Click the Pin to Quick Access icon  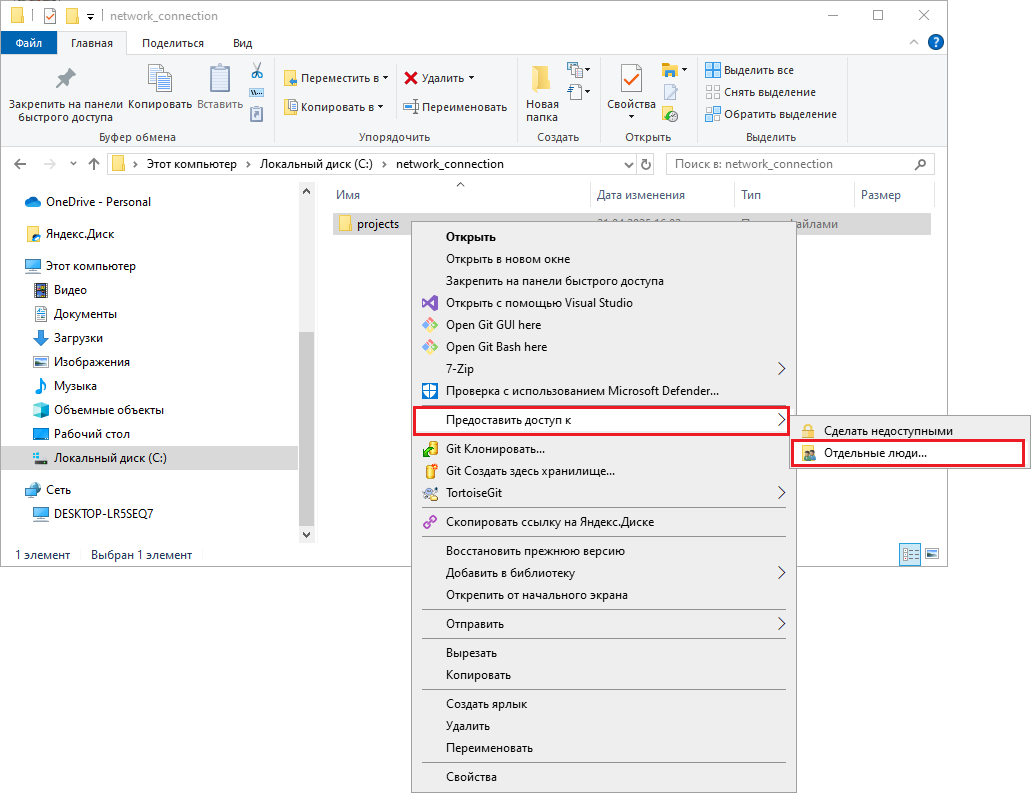[x=65, y=80]
